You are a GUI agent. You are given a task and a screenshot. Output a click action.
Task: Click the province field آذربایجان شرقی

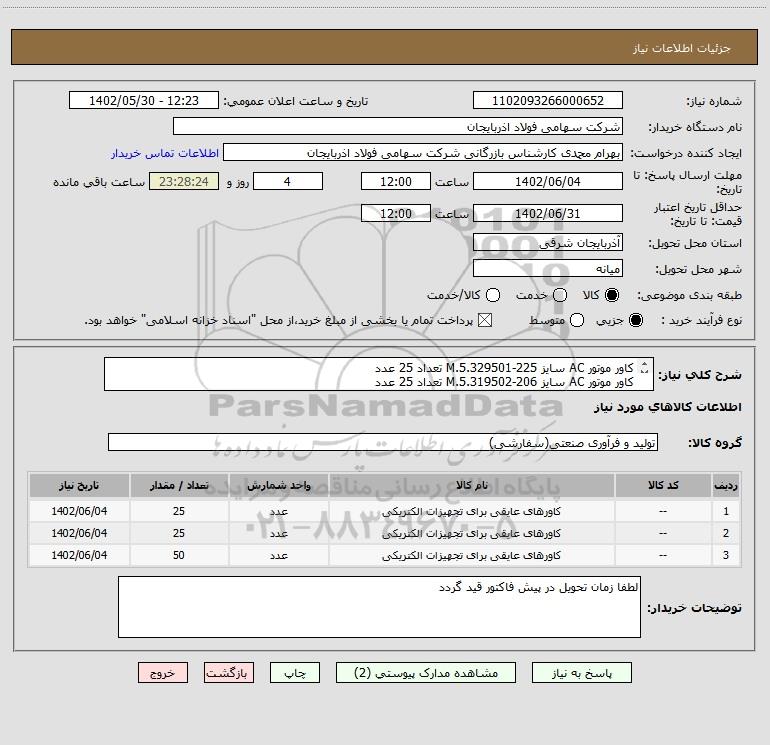pyautogui.click(x=548, y=242)
